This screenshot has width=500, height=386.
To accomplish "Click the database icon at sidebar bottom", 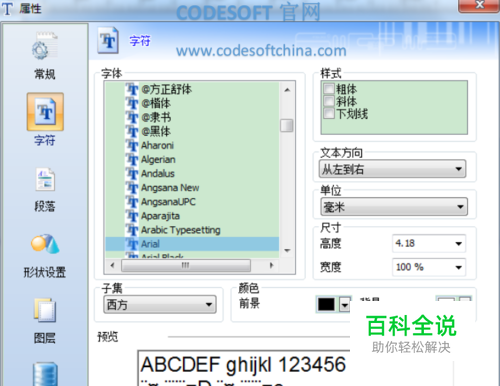I will [45, 374].
